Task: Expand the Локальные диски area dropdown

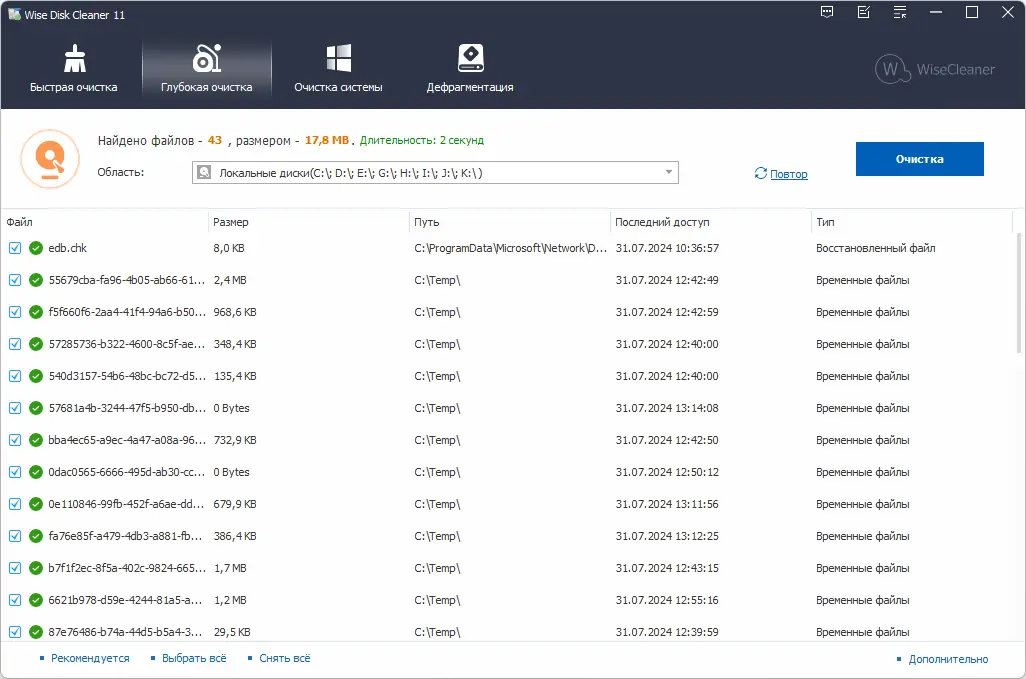Action: (668, 173)
